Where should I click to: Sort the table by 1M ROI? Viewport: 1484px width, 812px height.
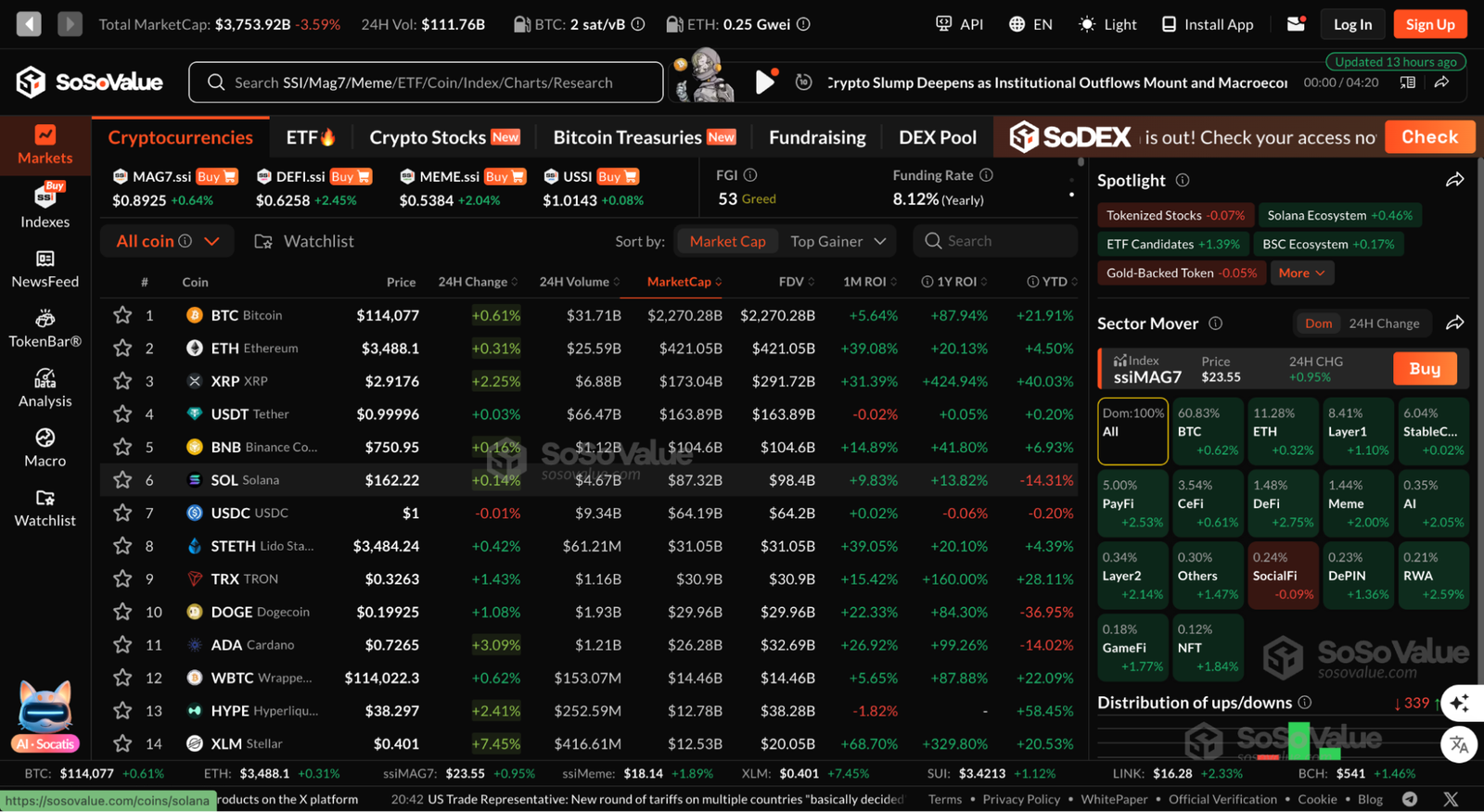click(x=870, y=282)
